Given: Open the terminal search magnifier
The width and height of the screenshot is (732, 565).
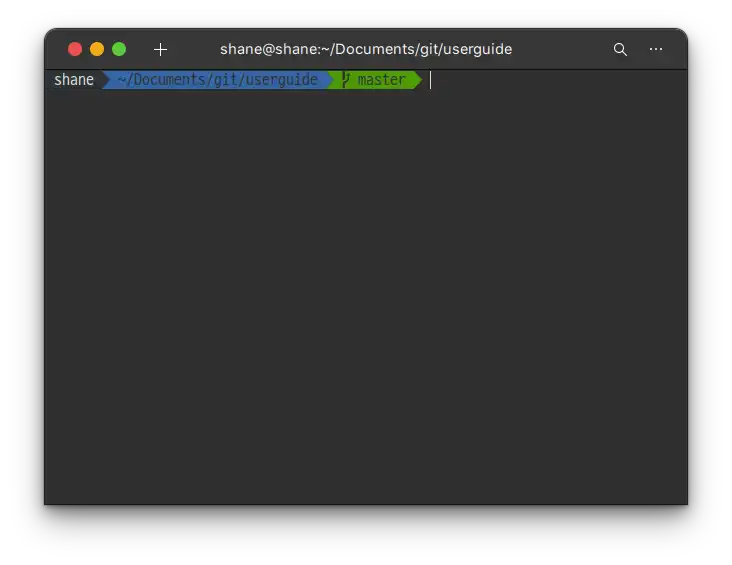Looking at the screenshot, I should [620, 49].
